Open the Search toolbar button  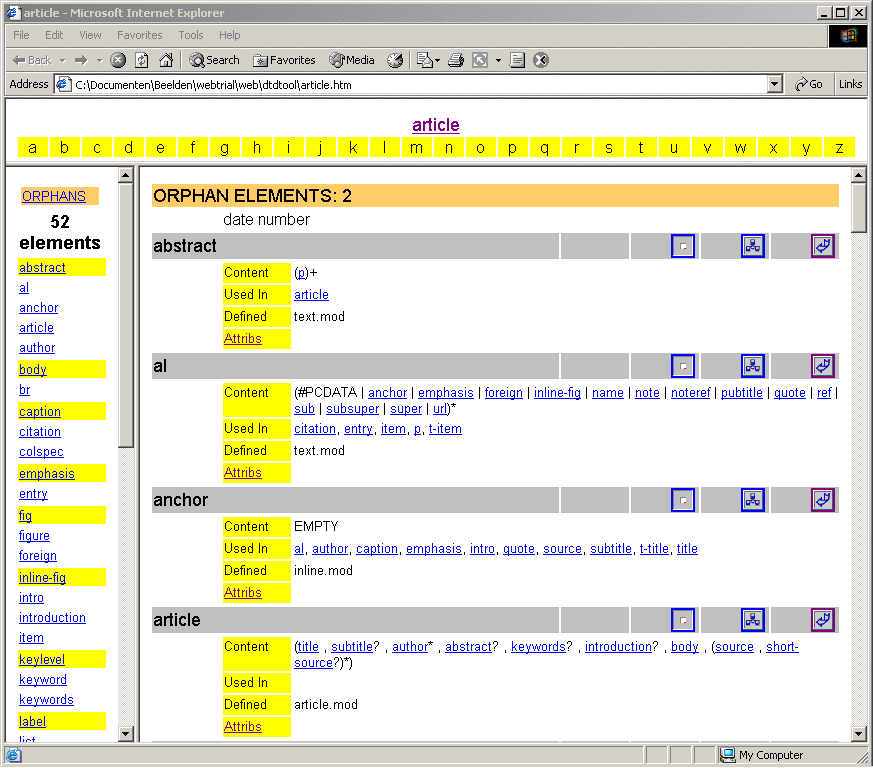tap(214, 60)
